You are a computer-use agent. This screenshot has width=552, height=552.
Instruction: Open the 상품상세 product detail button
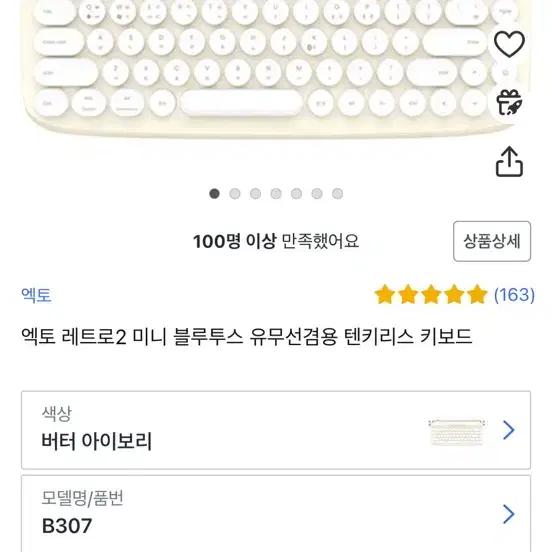click(x=492, y=242)
